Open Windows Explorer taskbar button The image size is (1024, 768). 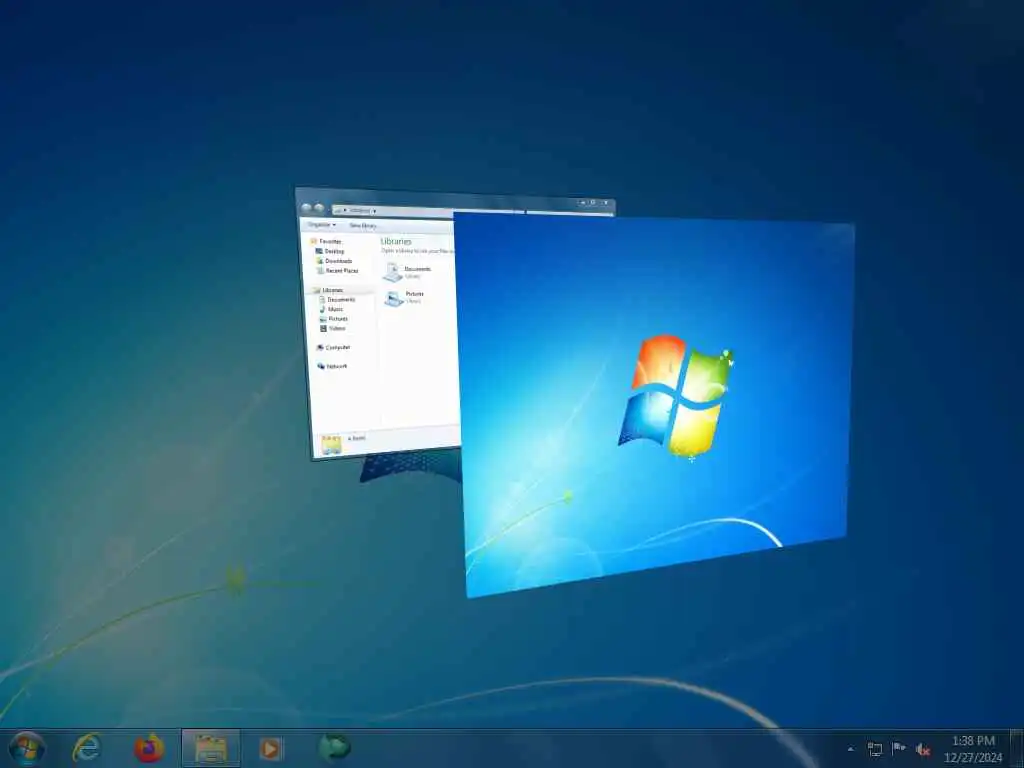click(x=210, y=748)
